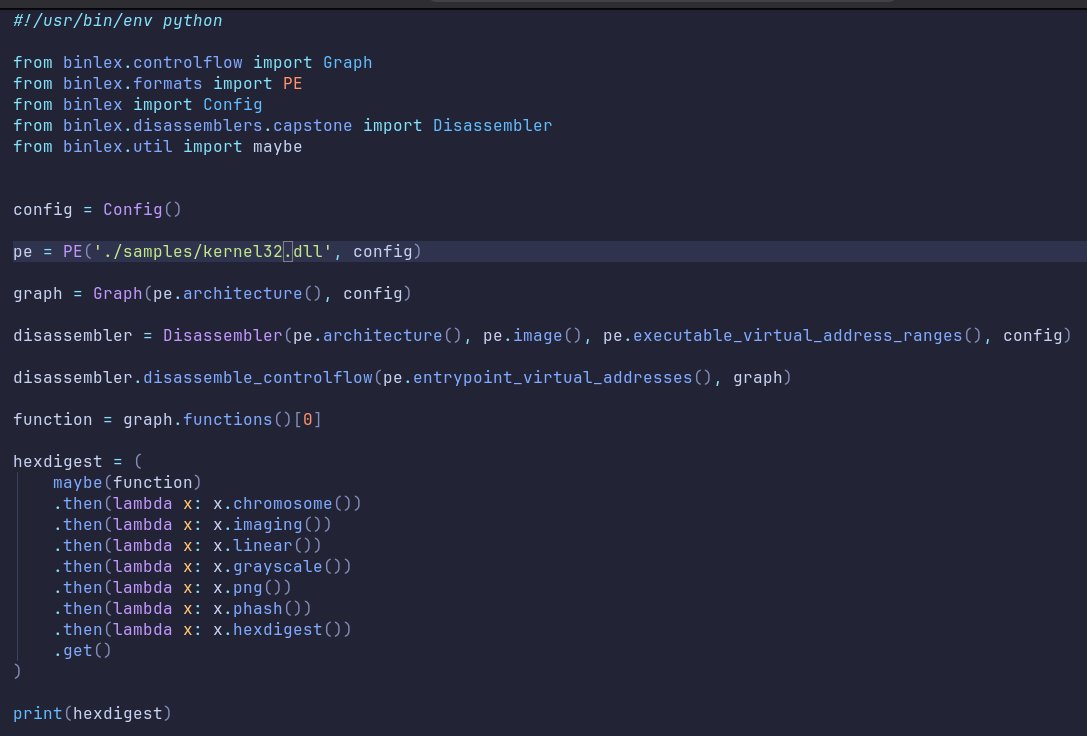The width and height of the screenshot is (1087, 736).
Task: Click 'entrypoint_virtual_addresses' method name
Action: tap(553, 378)
